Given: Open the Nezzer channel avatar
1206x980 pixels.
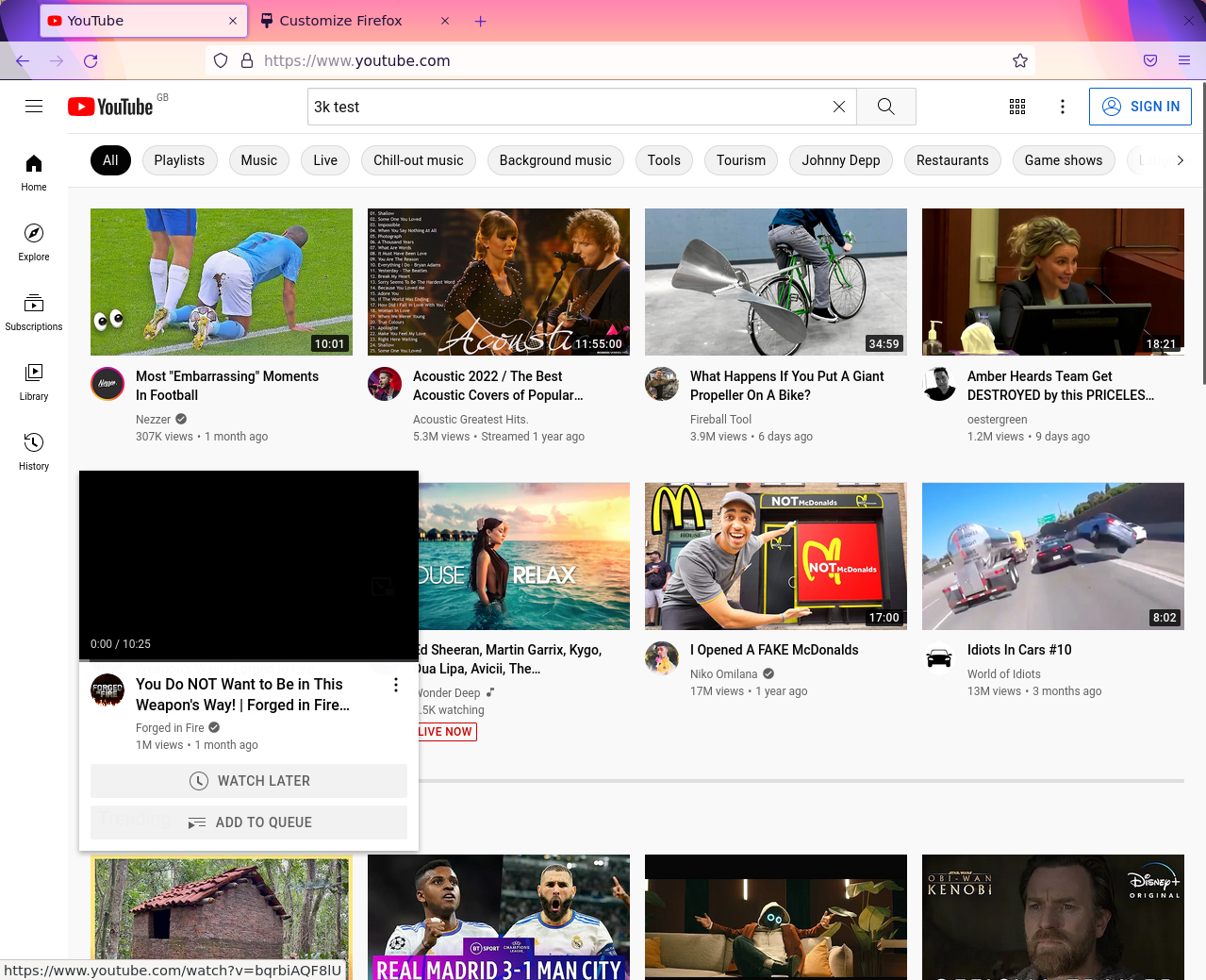Looking at the screenshot, I should tap(107, 384).
